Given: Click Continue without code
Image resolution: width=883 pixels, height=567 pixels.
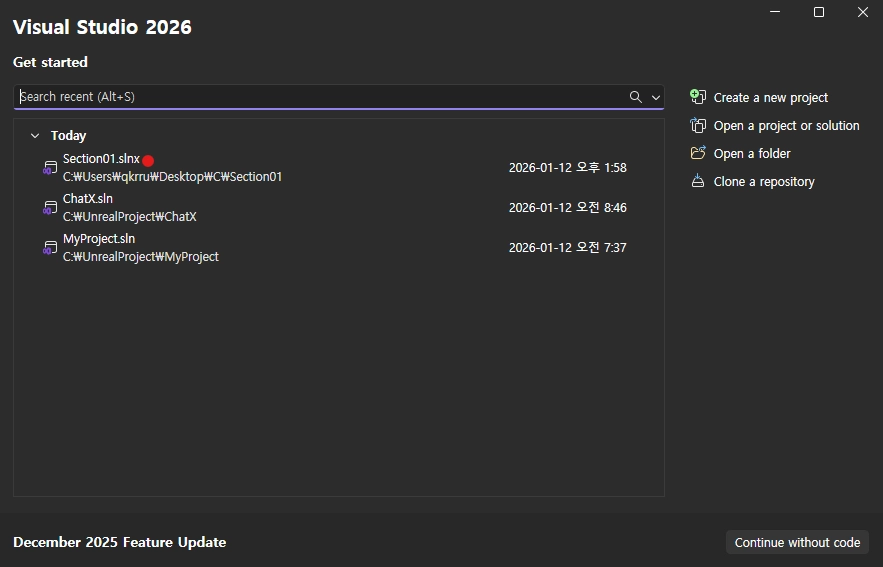Looking at the screenshot, I should 797,542.
